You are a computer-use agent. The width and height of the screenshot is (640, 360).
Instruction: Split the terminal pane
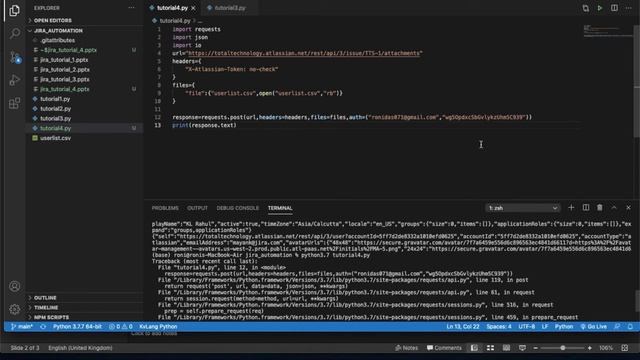586,208
